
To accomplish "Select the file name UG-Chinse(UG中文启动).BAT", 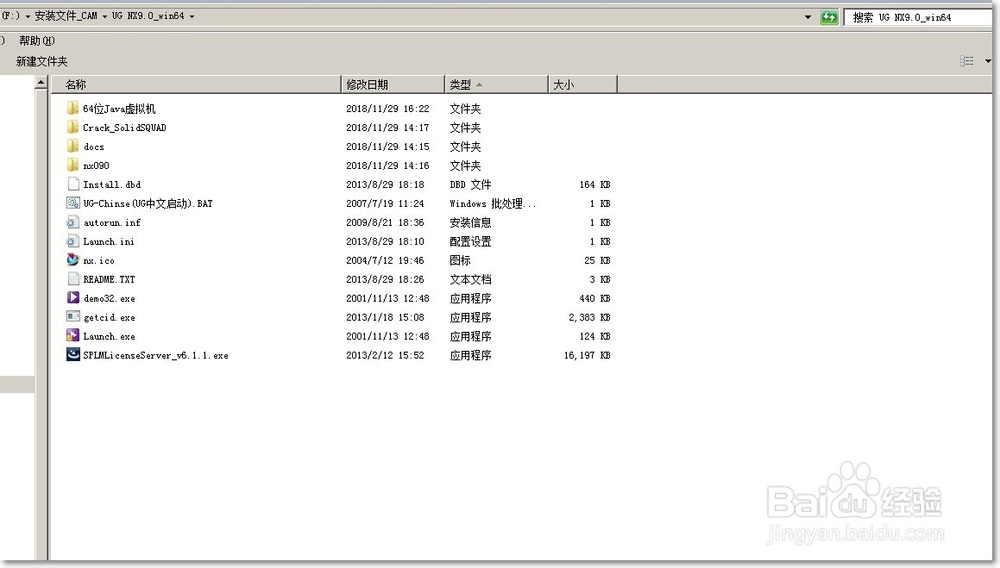I will (x=148, y=203).
